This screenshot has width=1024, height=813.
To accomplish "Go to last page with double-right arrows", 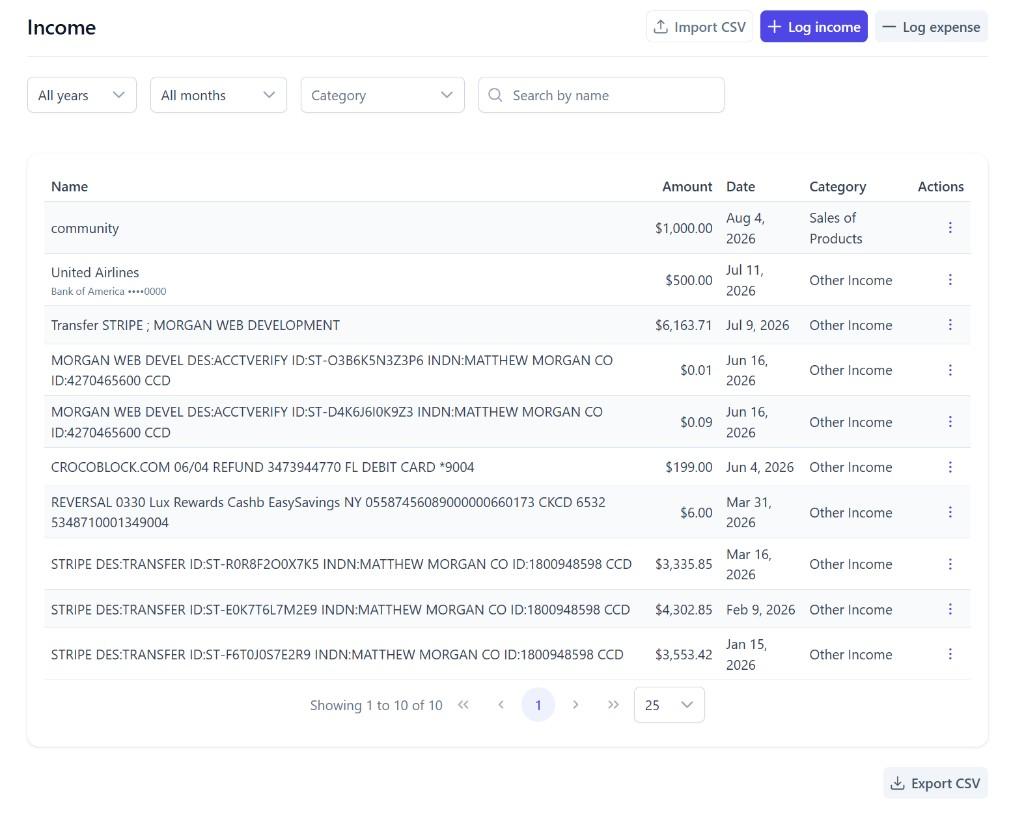I will [613, 705].
